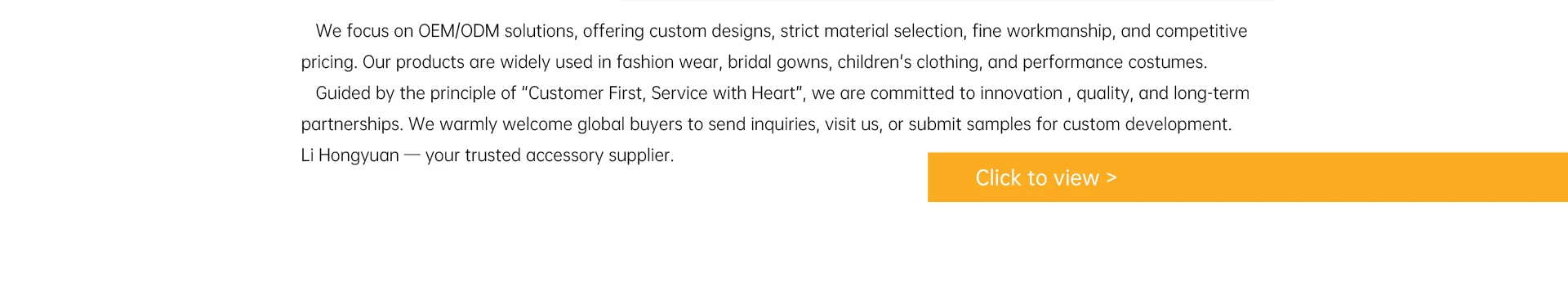Screen dimensions: 1568x301
Task: Click the 'submit samples for custom development' text
Action: pyautogui.click(x=1070, y=124)
